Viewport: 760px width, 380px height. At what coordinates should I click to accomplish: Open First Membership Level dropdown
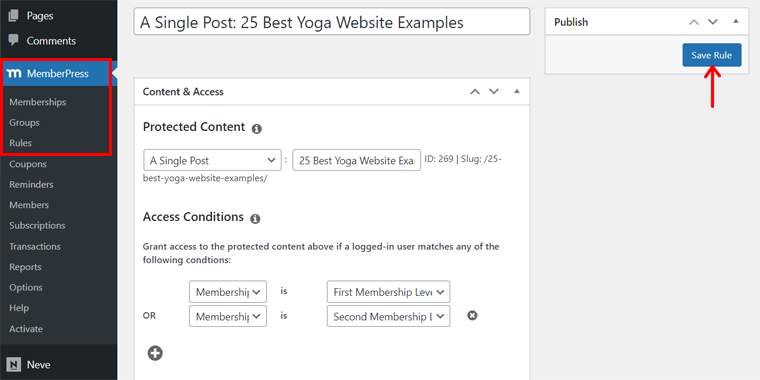[x=388, y=292]
